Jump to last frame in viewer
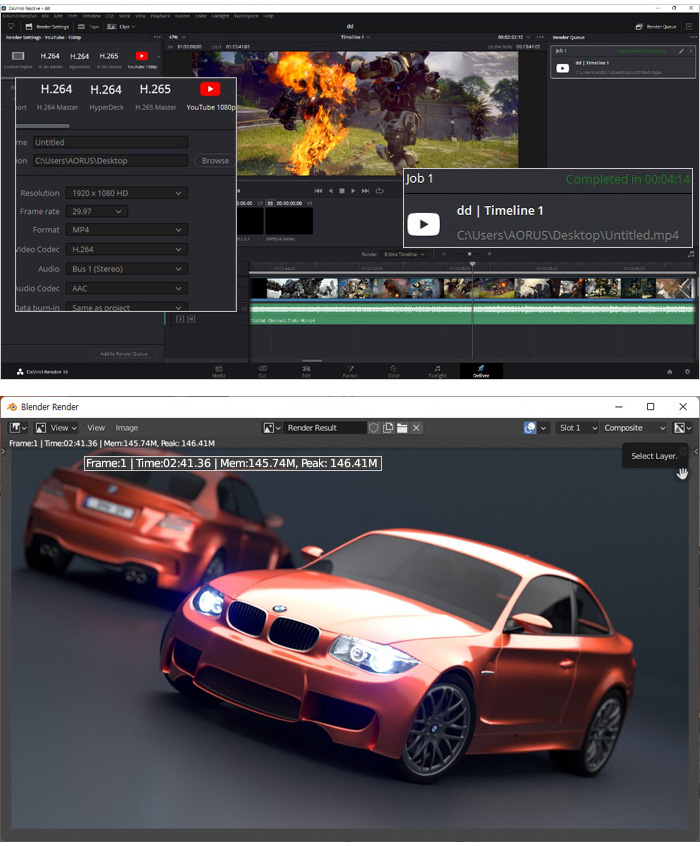 click(365, 191)
